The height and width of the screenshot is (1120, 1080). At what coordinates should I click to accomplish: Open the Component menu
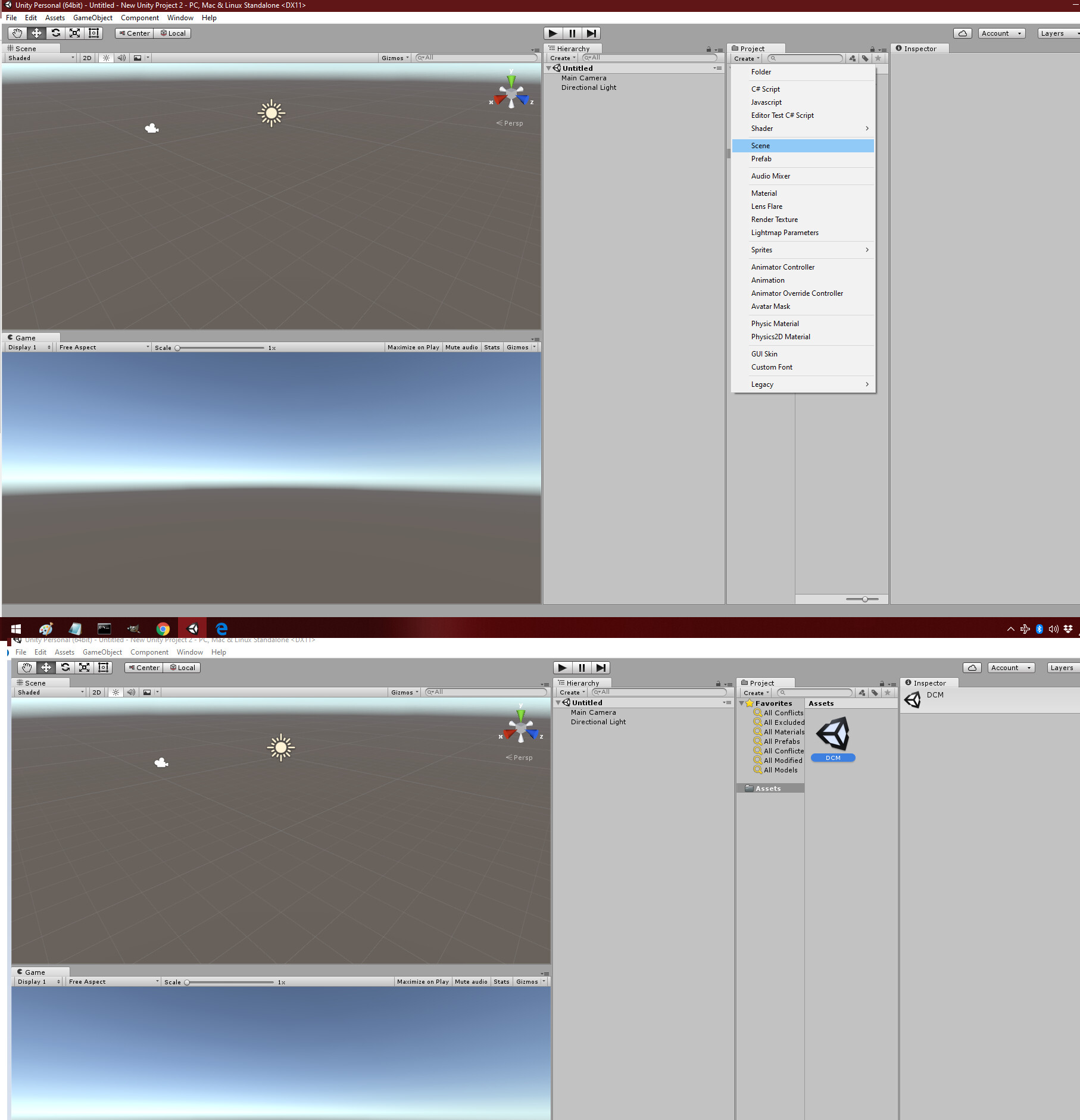coord(140,17)
